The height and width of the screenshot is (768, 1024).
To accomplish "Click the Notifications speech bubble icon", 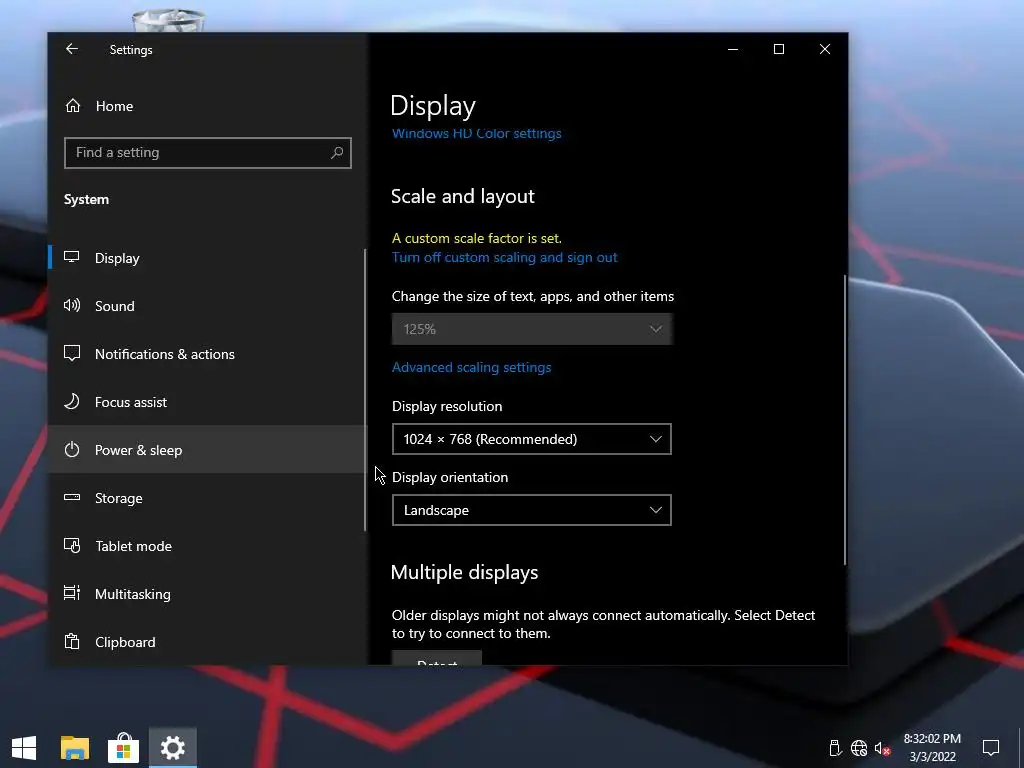I will click(x=72, y=353).
